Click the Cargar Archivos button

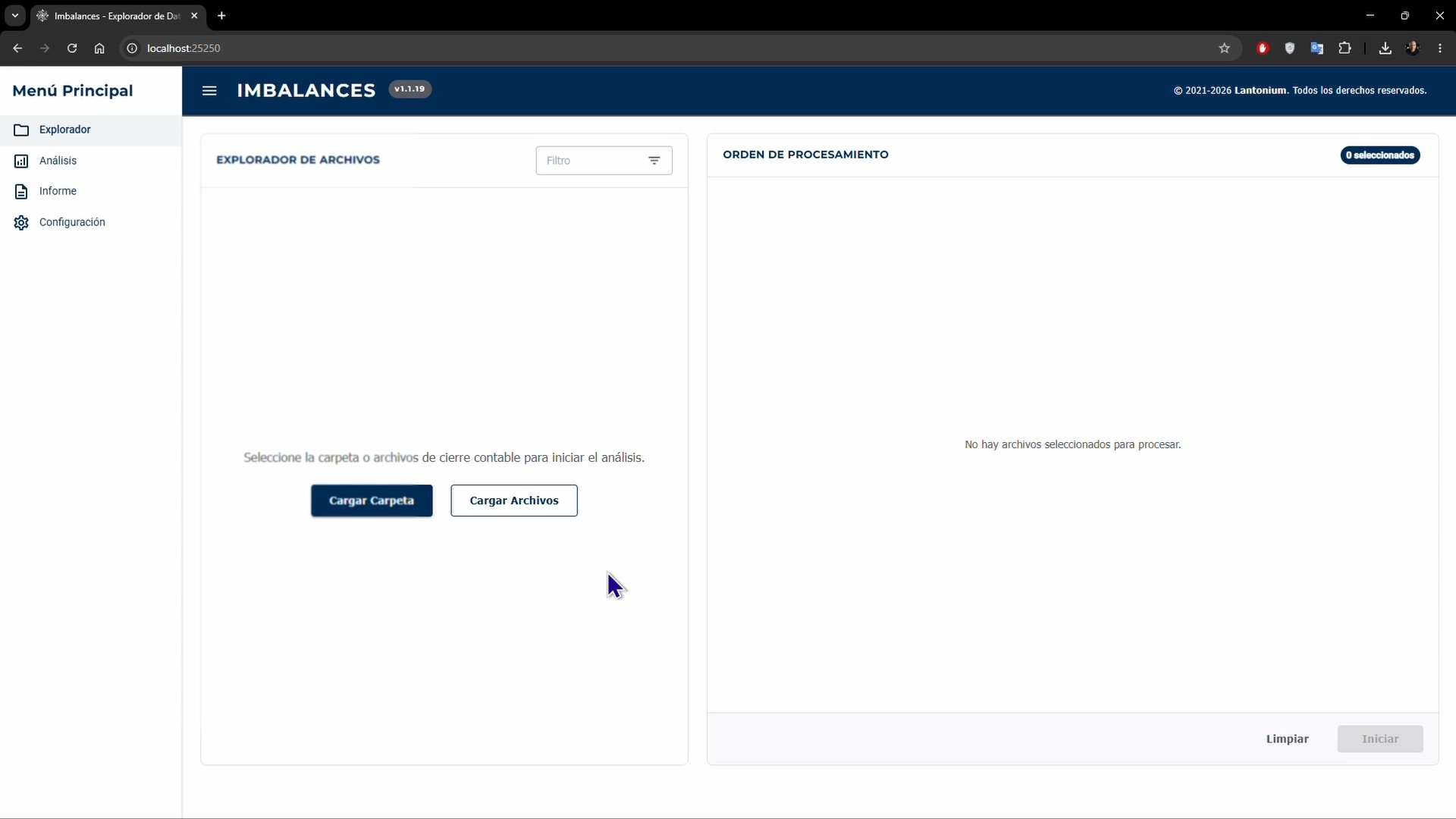(x=514, y=500)
